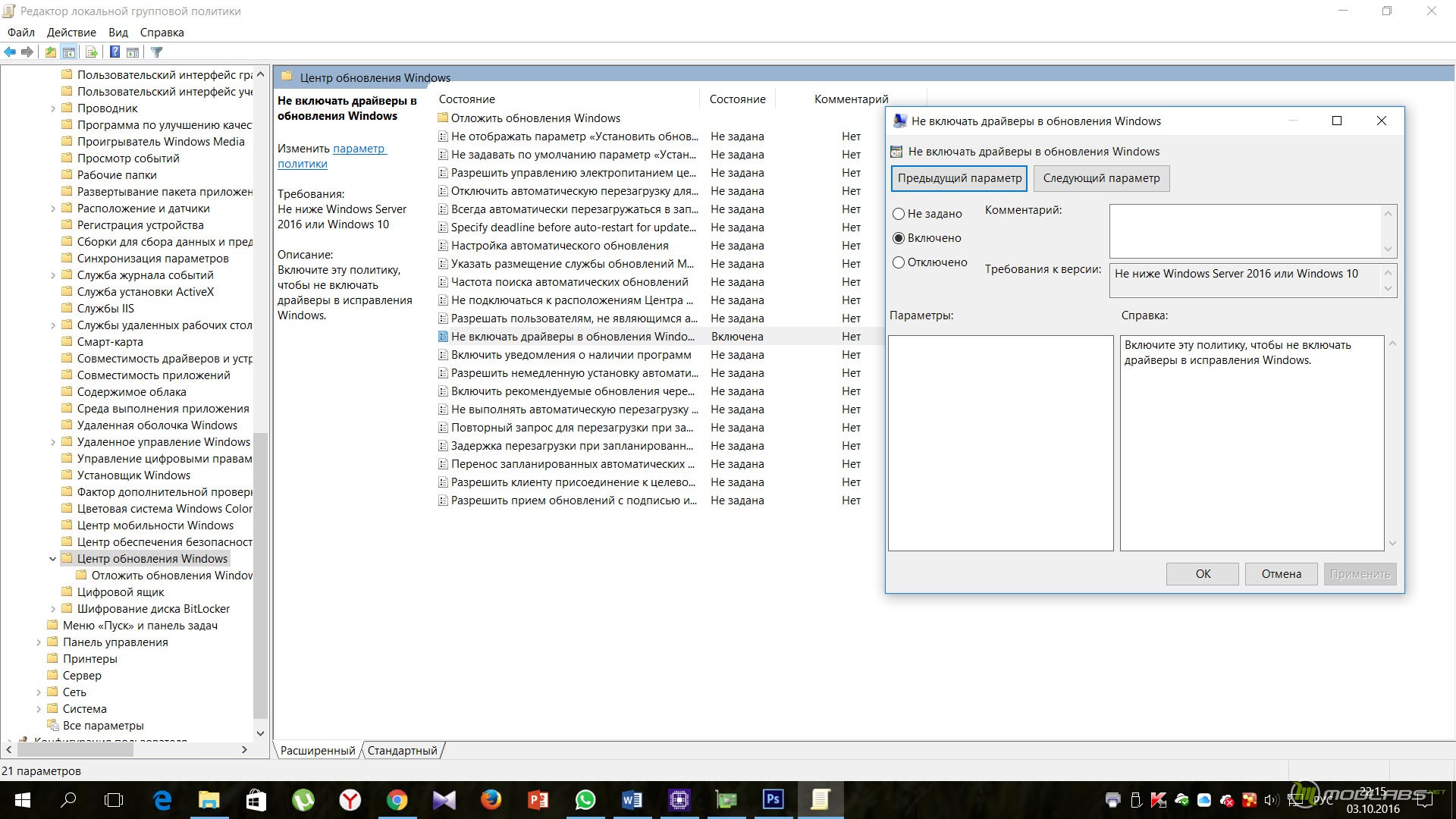
Task: Open the Windows Start menu
Action: click(22, 800)
